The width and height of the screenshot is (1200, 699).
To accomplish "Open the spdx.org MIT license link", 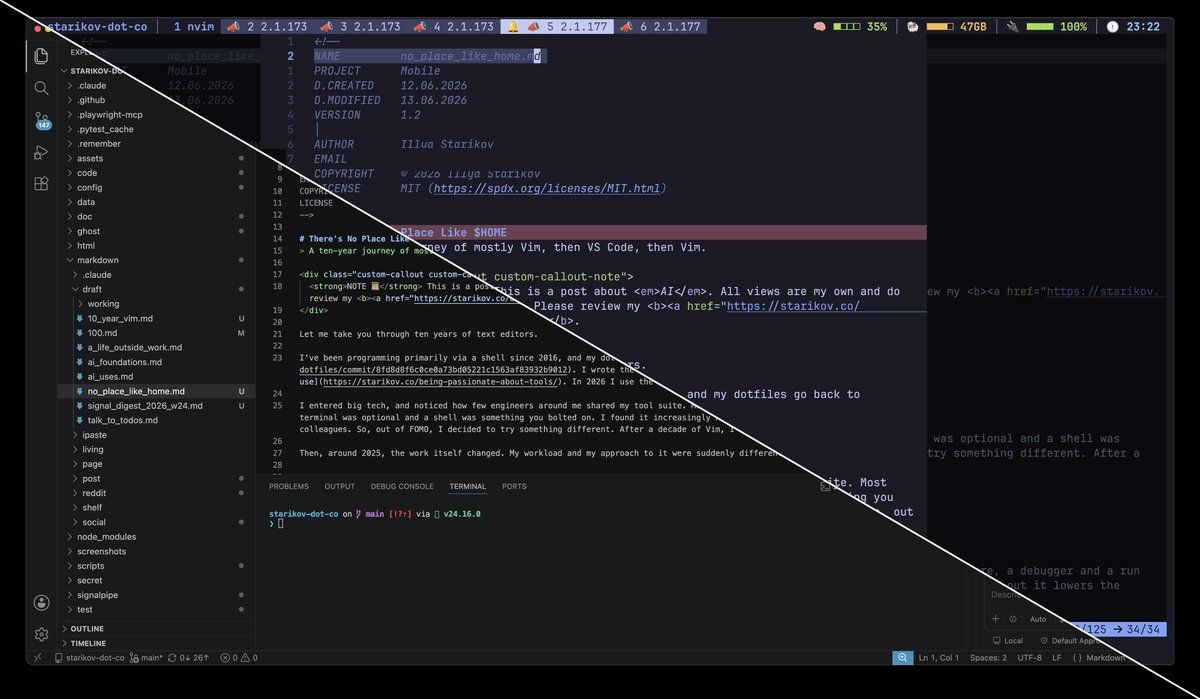I will click(x=547, y=188).
